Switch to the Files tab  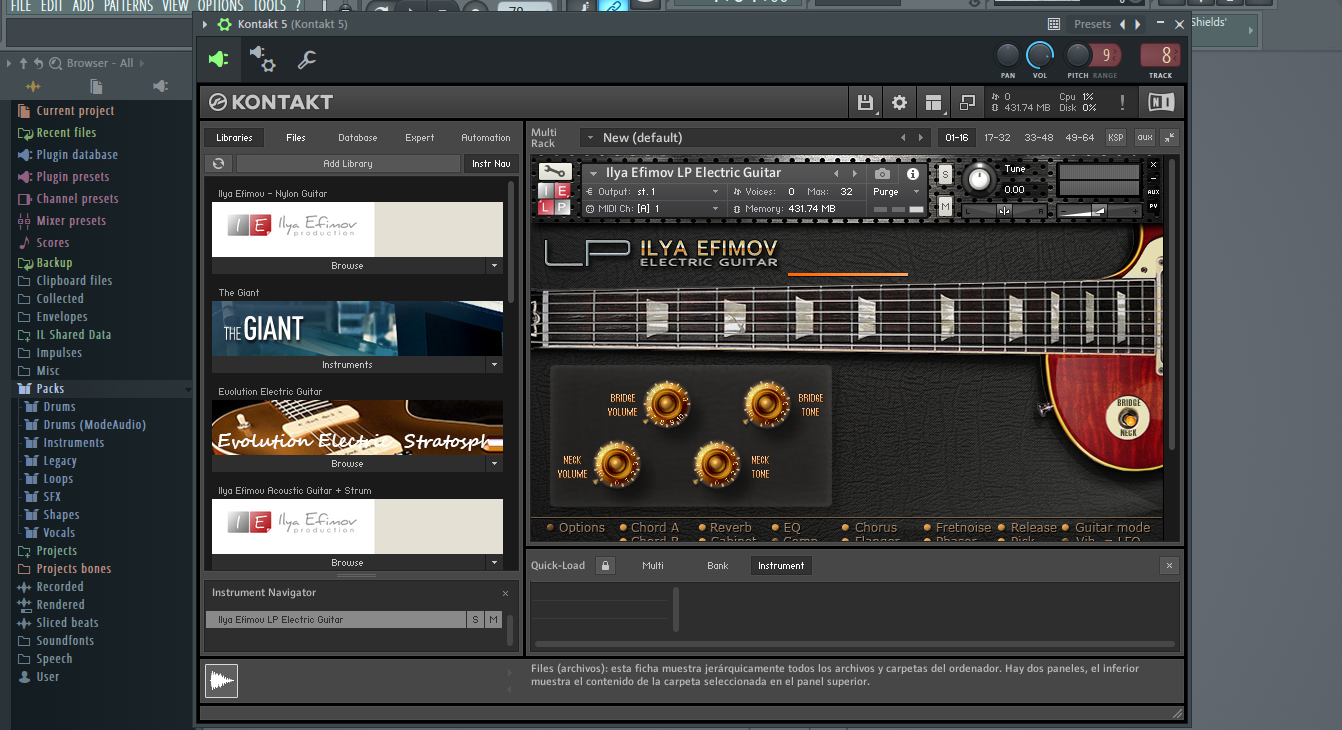[x=295, y=138]
